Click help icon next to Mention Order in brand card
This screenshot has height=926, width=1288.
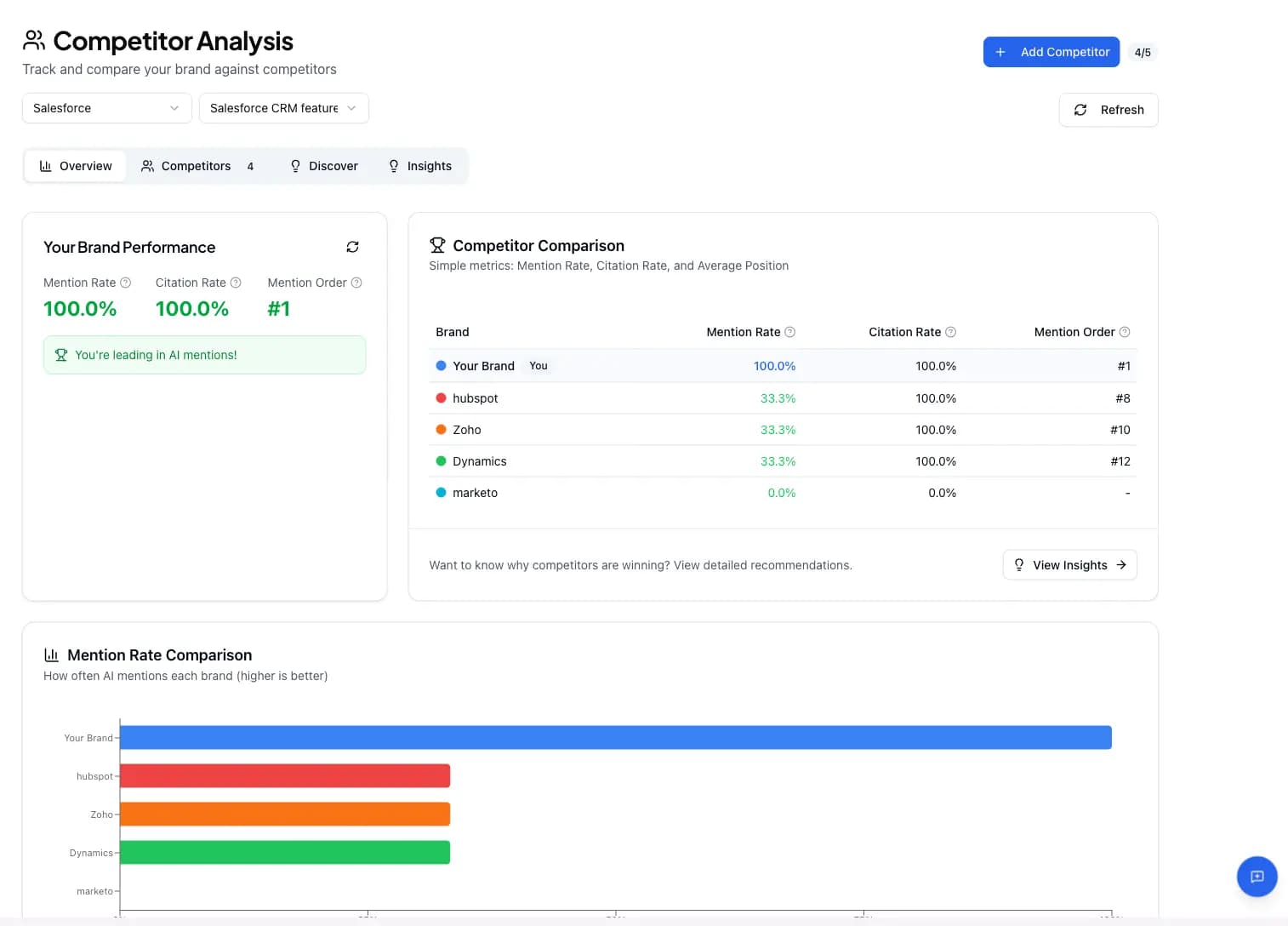[356, 283]
